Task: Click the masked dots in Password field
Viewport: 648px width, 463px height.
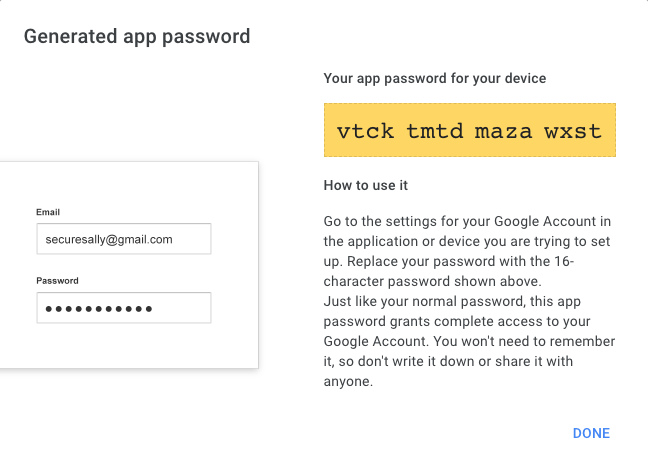Action: tap(99, 309)
